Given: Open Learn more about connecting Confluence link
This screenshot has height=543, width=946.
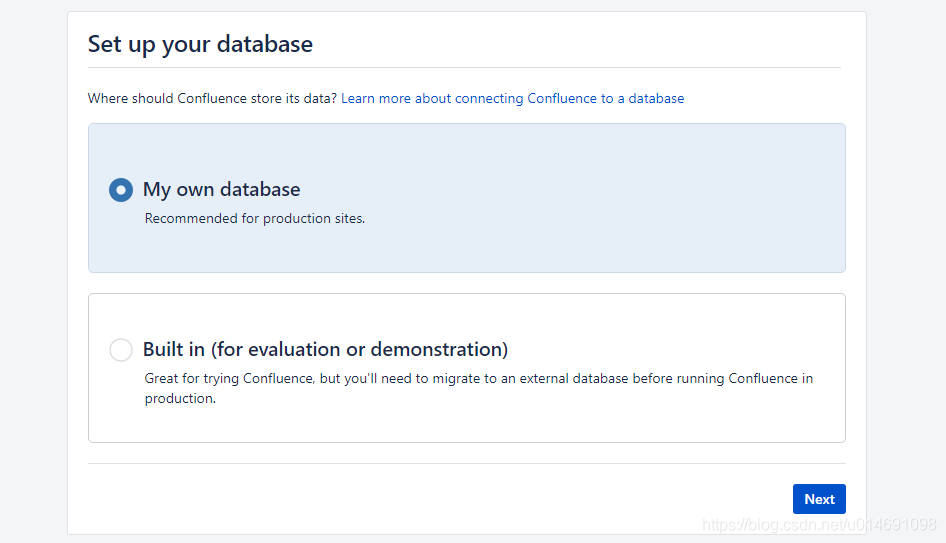Looking at the screenshot, I should [512, 98].
